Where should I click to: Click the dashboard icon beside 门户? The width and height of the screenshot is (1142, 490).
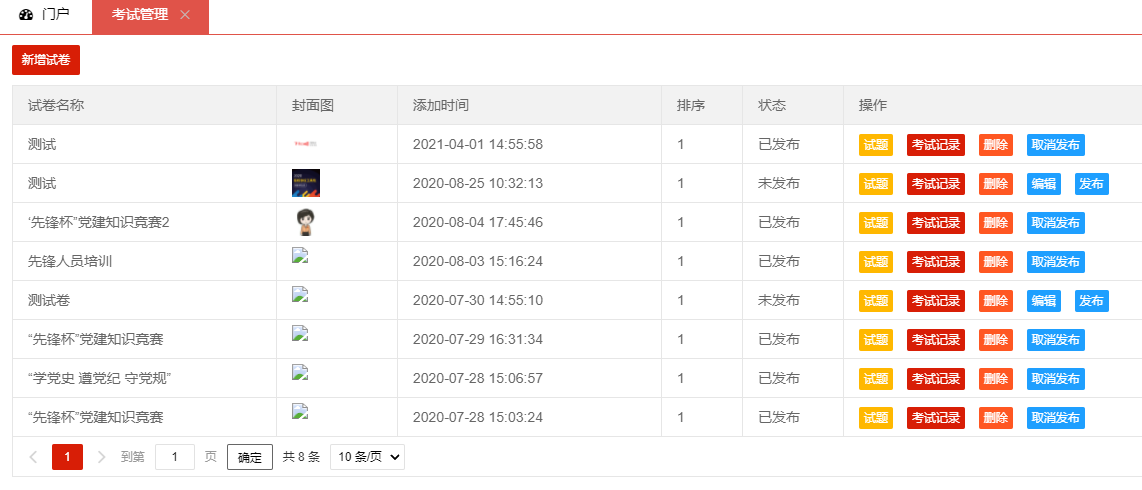[x=26, y=15]
